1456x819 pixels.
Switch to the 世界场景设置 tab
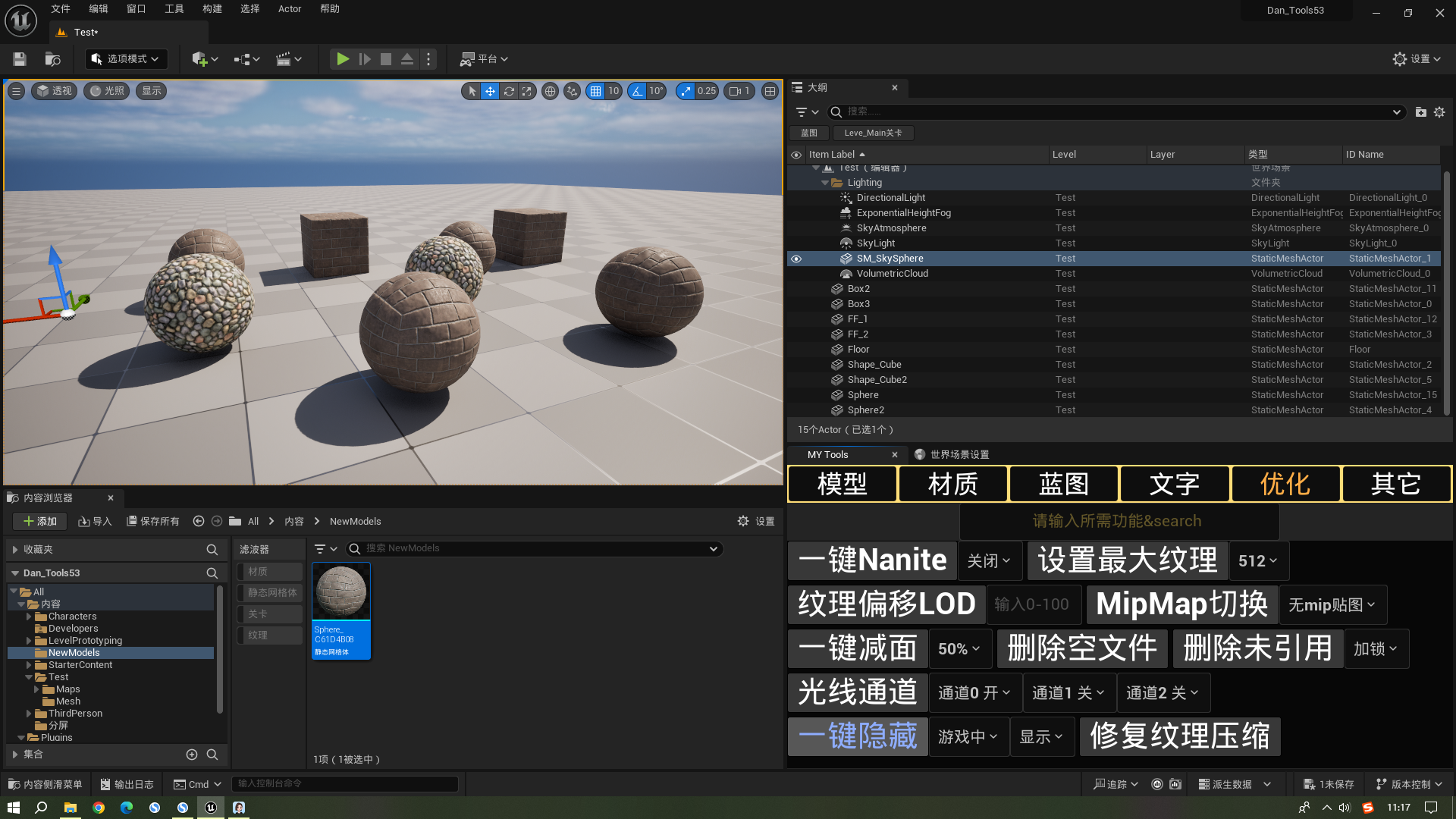click(x=952, y=454)
